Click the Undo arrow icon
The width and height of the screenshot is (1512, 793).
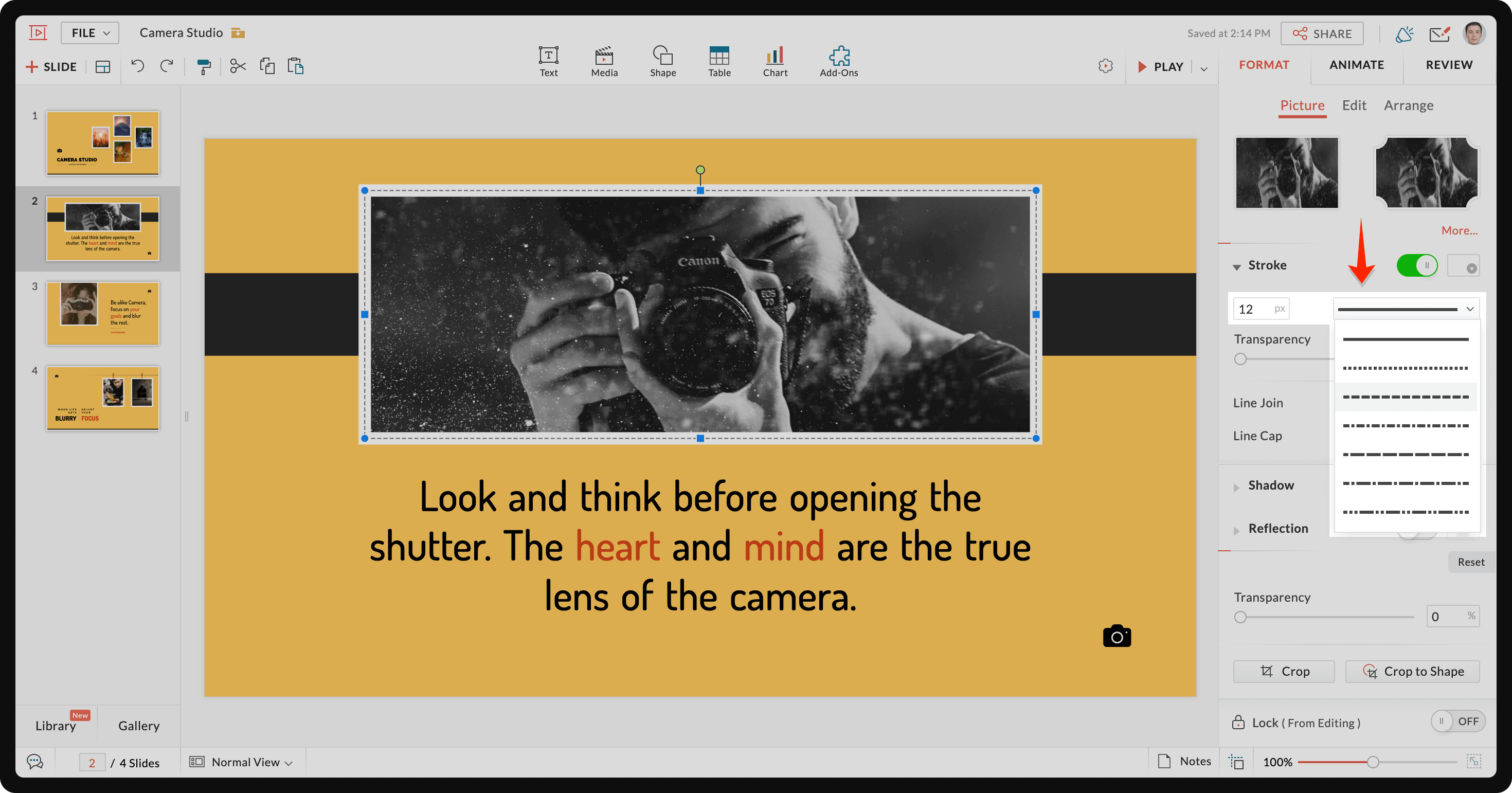(x=137, y=66)
